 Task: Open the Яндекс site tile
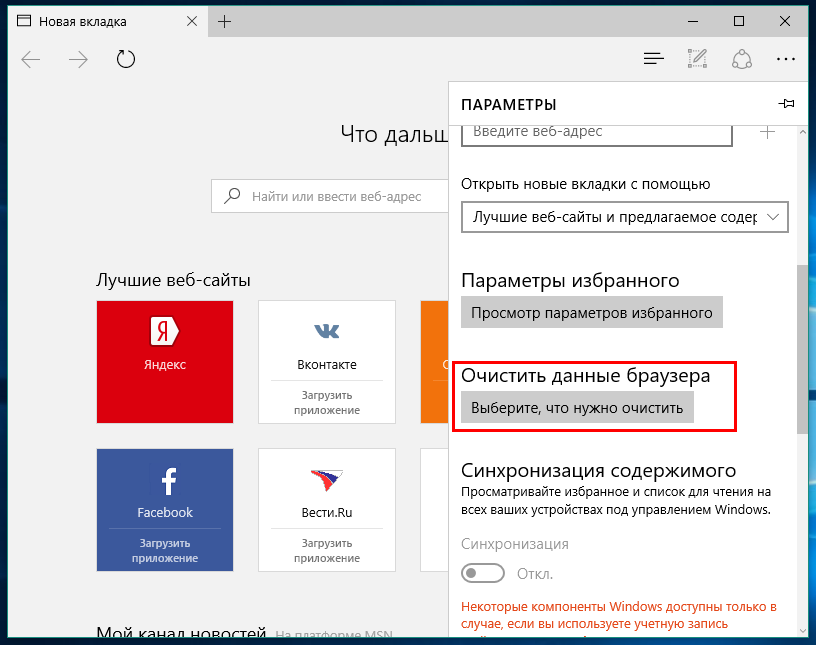pos(165,362)
